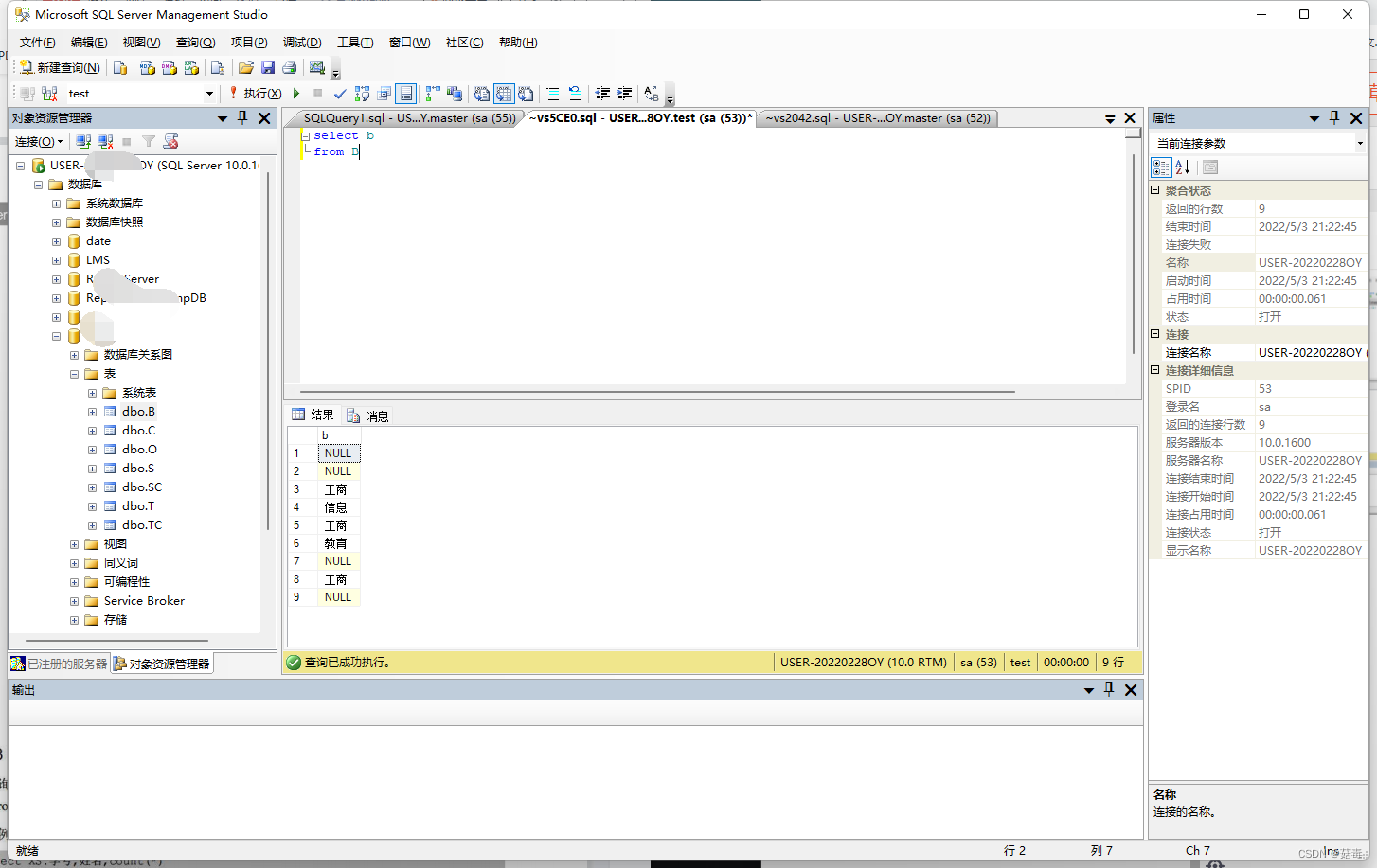Switch output to Results to Grid
This screenshot has height=868, width=1377.
(x=504, y=94)
